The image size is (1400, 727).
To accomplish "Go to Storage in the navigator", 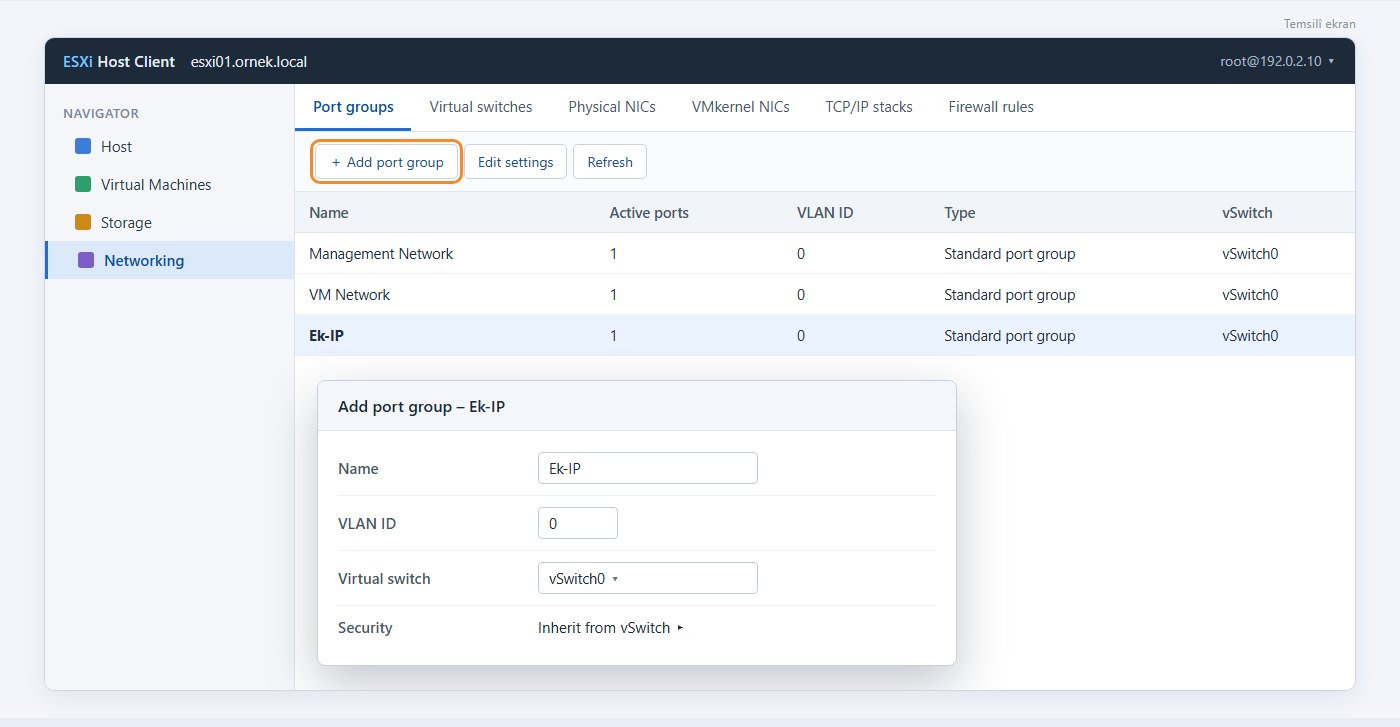I will pyautogui.click(x=169, y=223).
